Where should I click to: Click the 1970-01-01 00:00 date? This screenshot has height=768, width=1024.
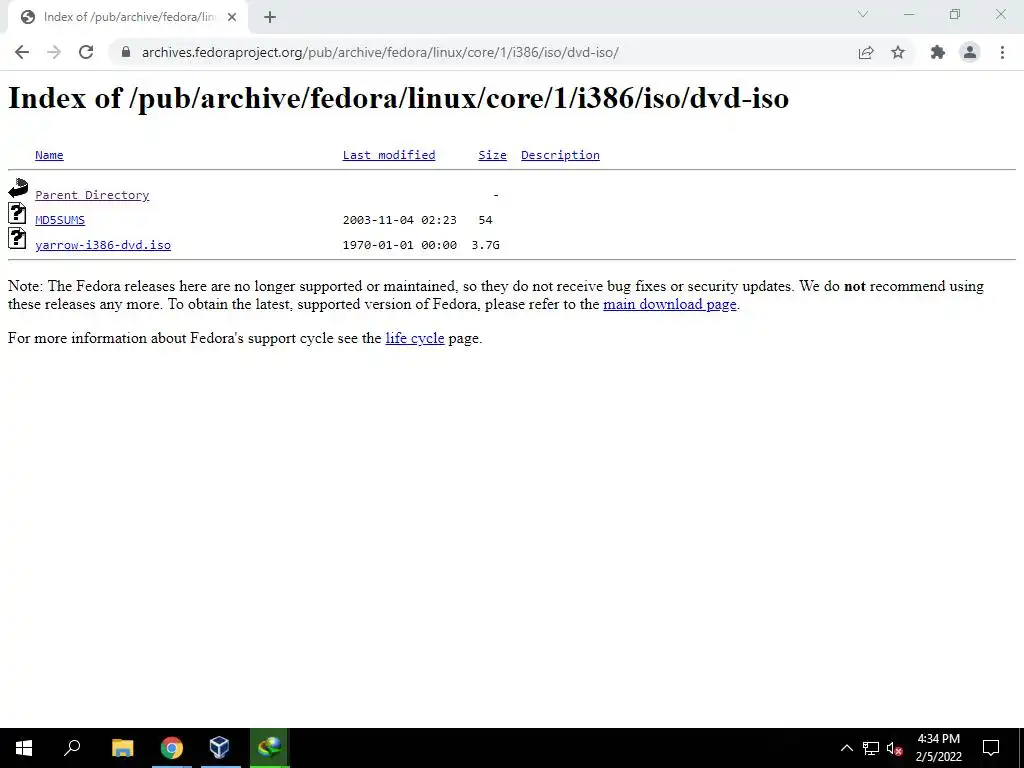coord(400,245)
